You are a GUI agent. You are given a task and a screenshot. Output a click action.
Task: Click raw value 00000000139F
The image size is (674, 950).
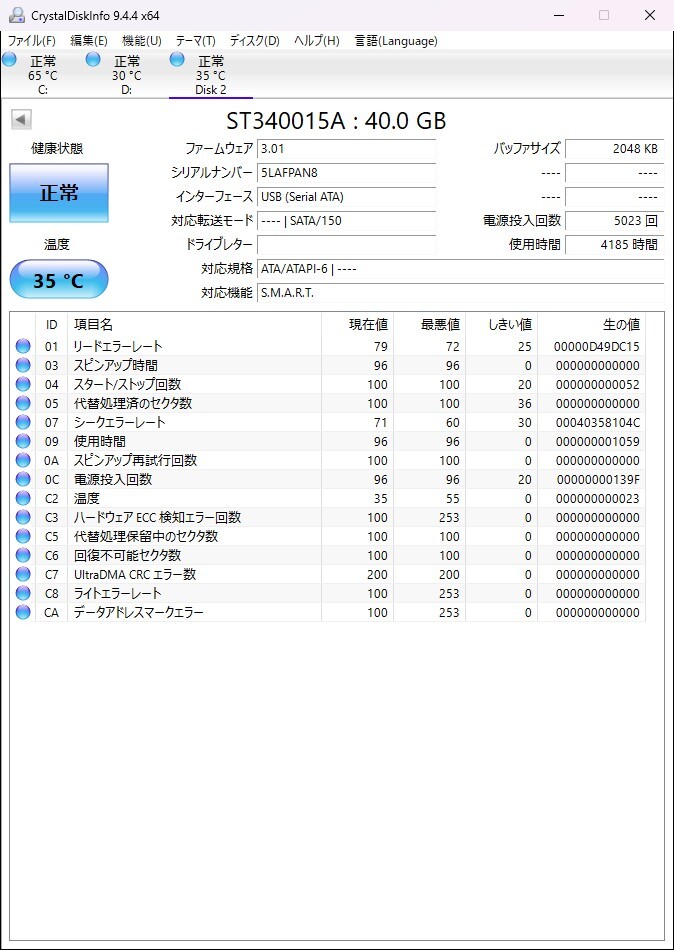[598, 479]
